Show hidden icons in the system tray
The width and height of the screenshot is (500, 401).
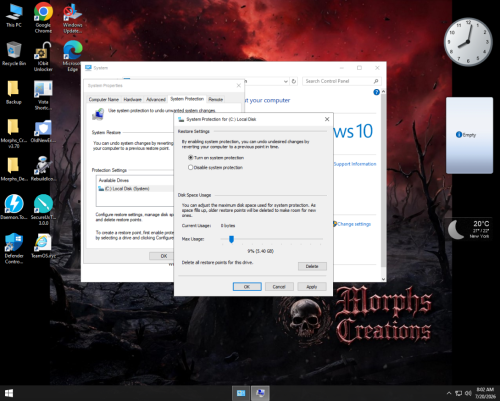click(x=449, y=393)
